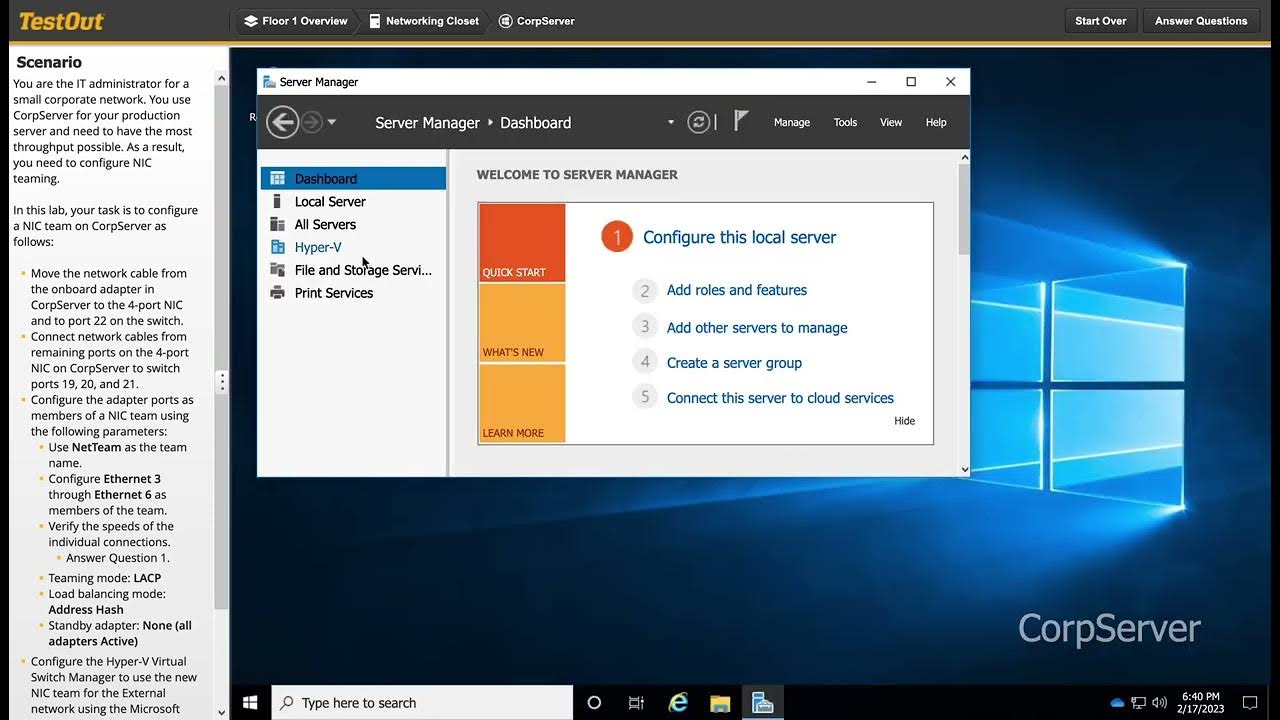Click the Server Manager scrollbar down arrow
The height and width of the screenshot is (720, 1280).
pyautogui.click(x=964, y=469)
